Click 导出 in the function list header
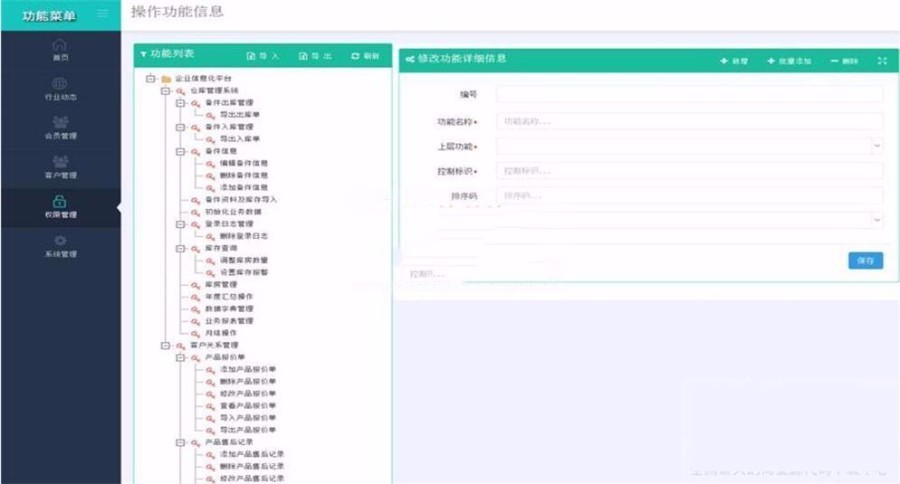Viewport: 900px width, 484px height. coord(316,57)
